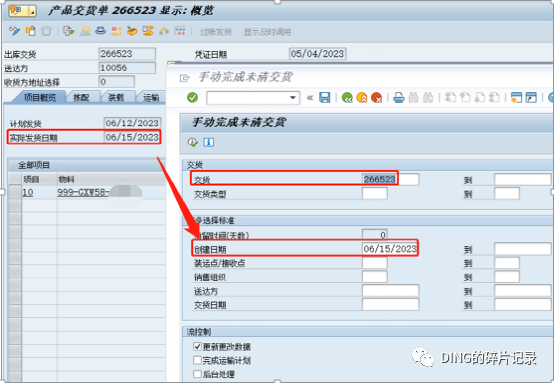The width and height of the screenshot is (554, 383).
Task: Click 计划发货 date 06/12/2023
Action: pyautogui.click(x=132, y=123)
